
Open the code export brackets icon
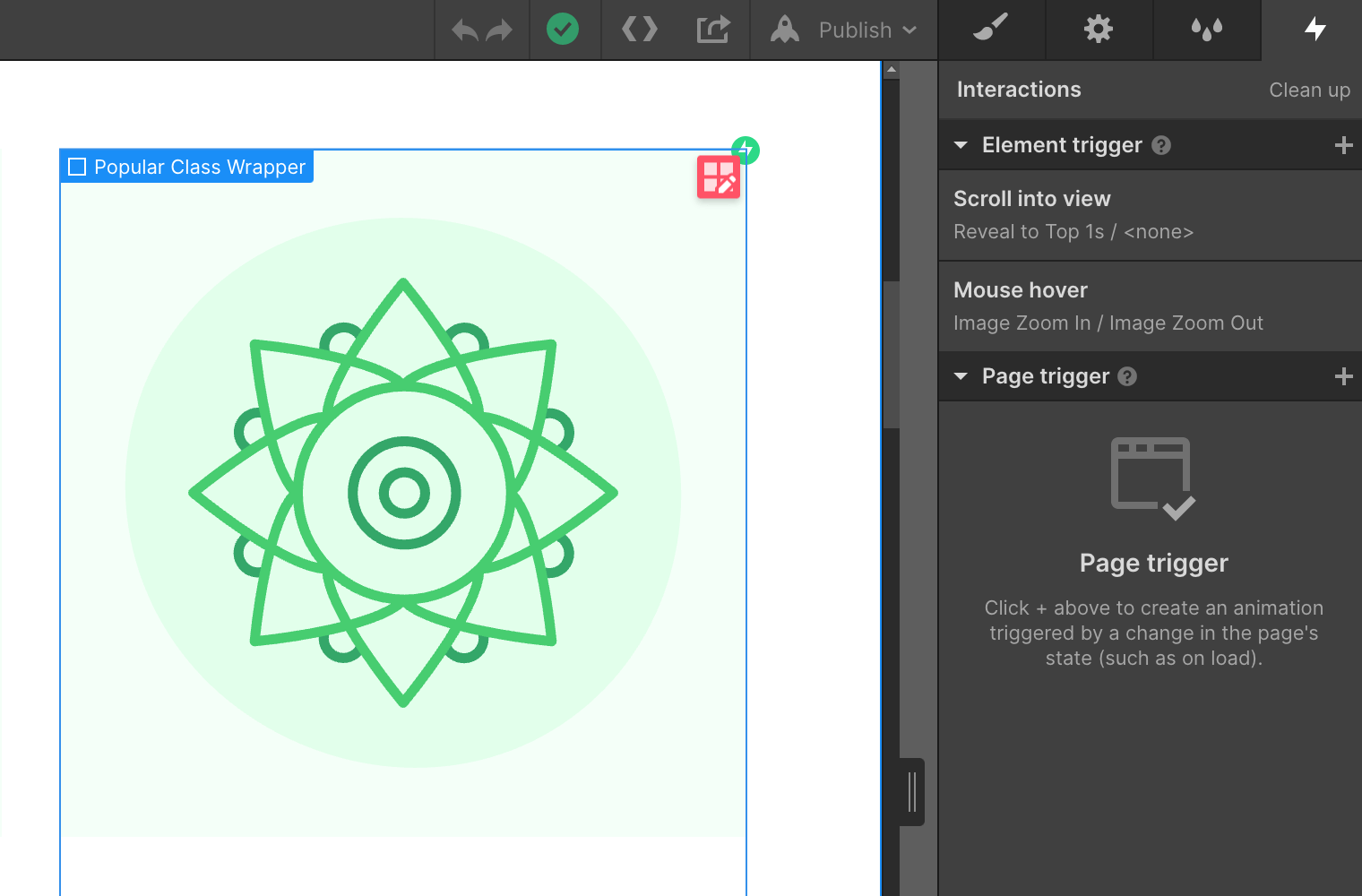pyautogui.click(x=640, y=30)
